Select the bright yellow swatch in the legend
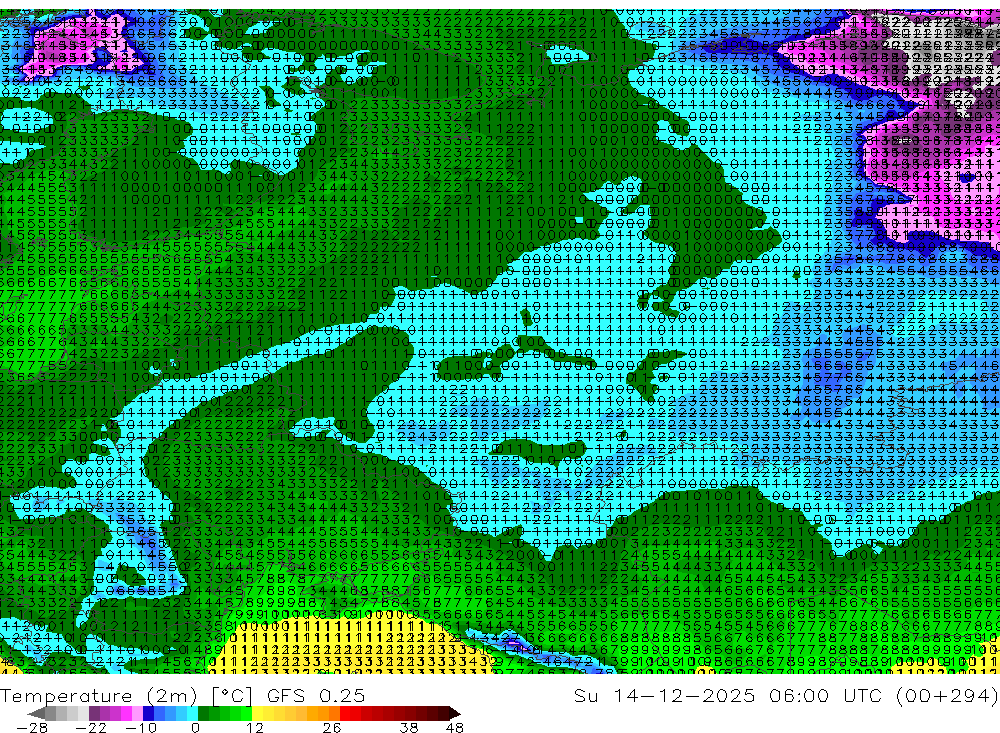This screenshot has width=1000, height=733. (x=258, y=713)
